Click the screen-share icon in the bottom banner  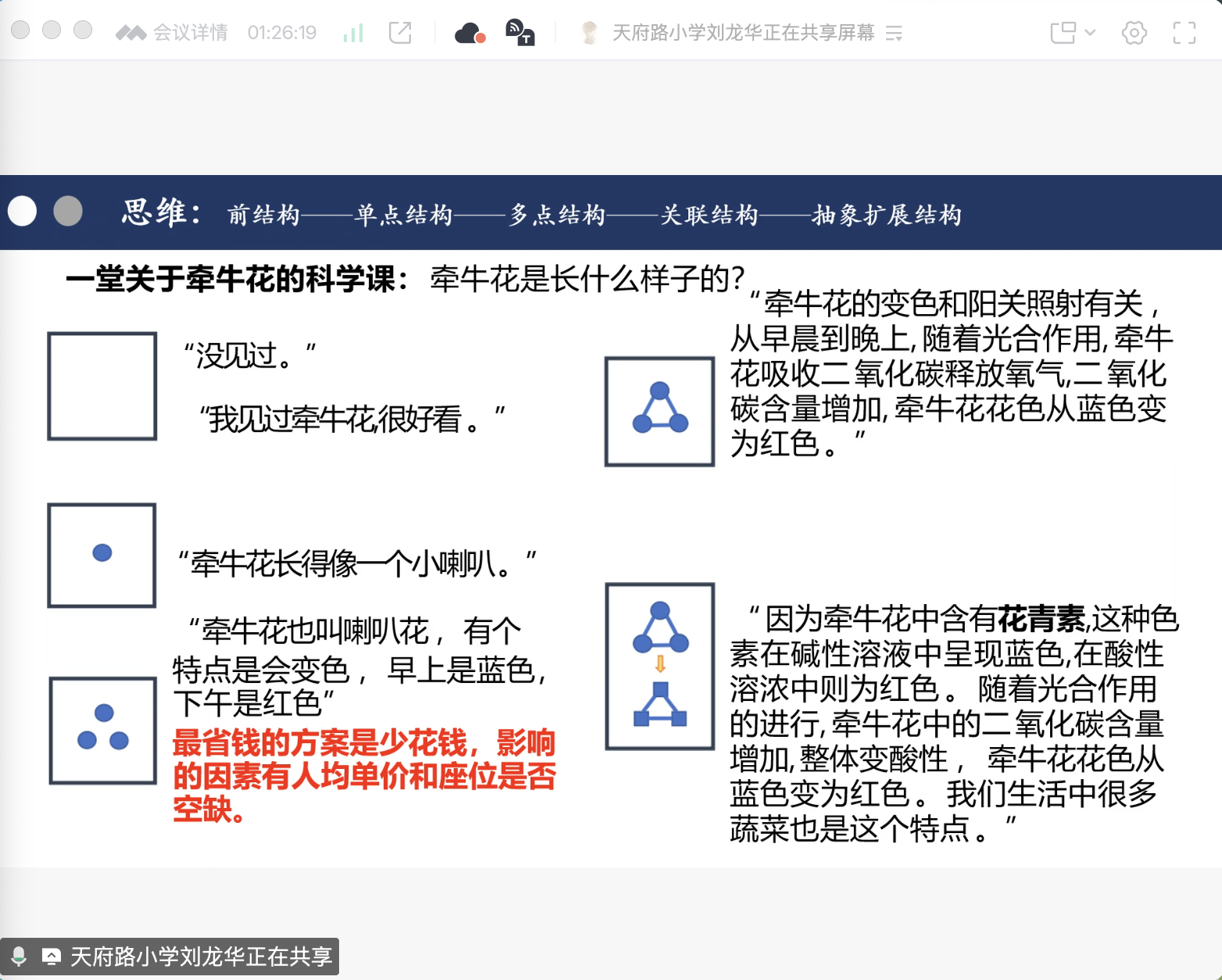[52, 955]
